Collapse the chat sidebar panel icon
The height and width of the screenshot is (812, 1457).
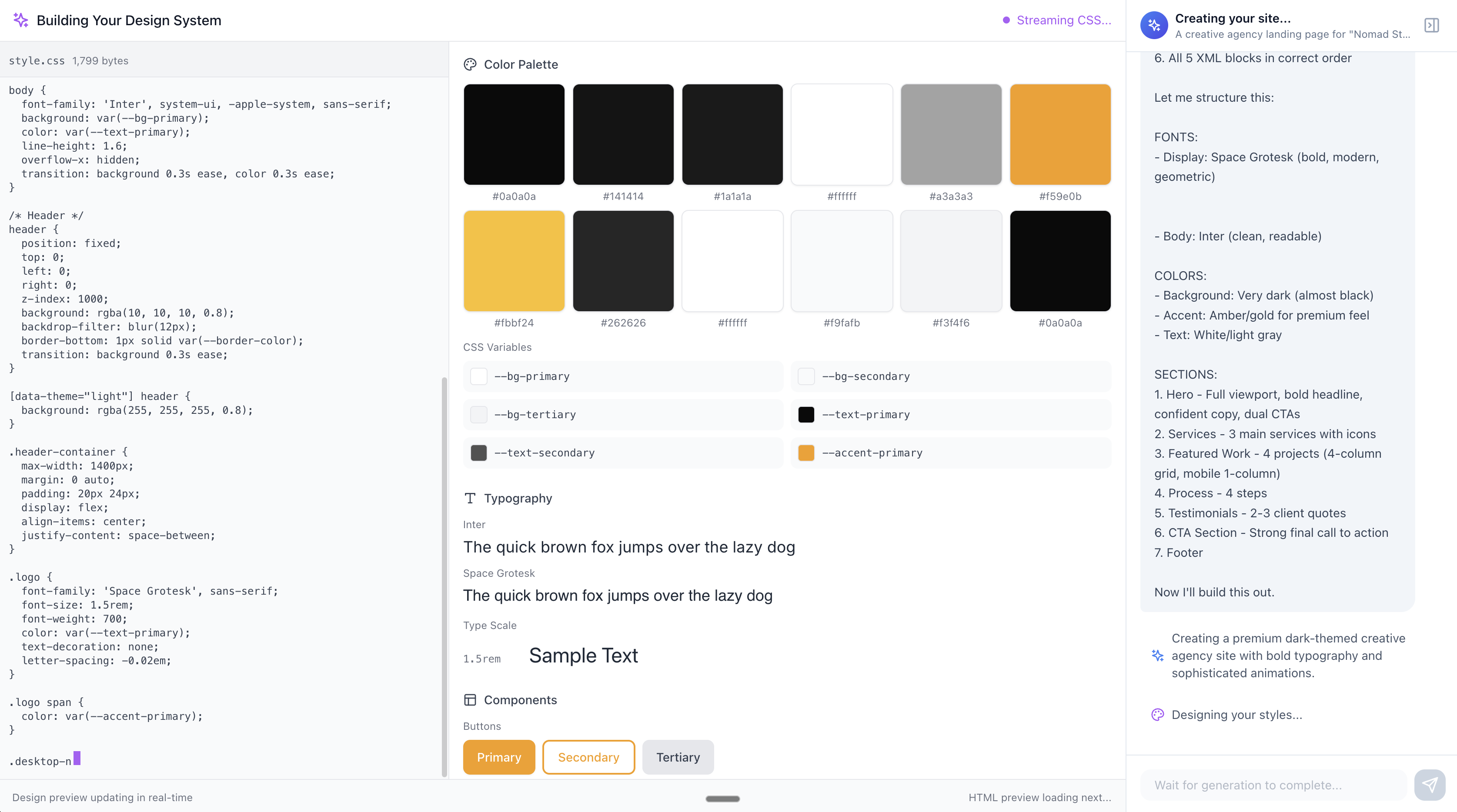pos(1431,26)
